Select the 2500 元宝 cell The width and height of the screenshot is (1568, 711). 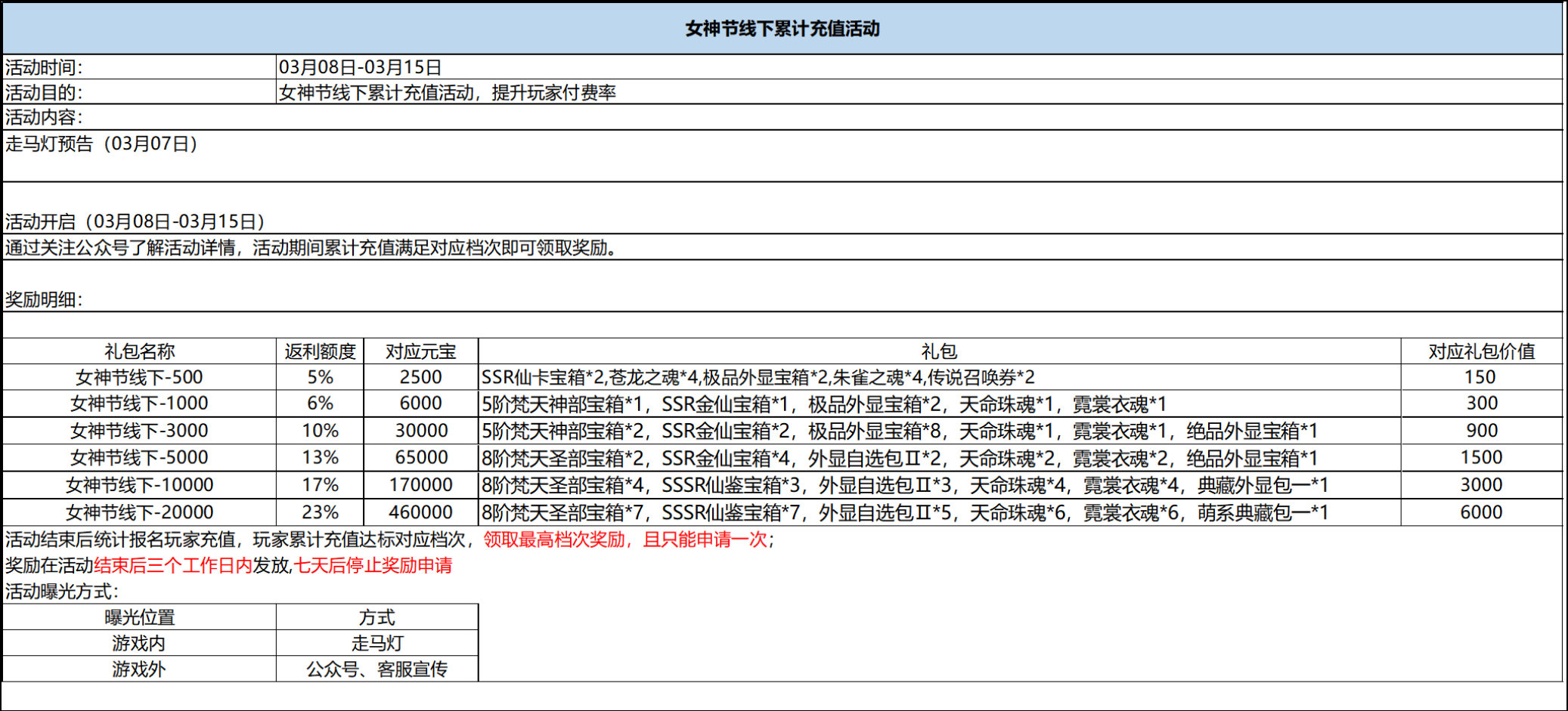click(421, 377)
